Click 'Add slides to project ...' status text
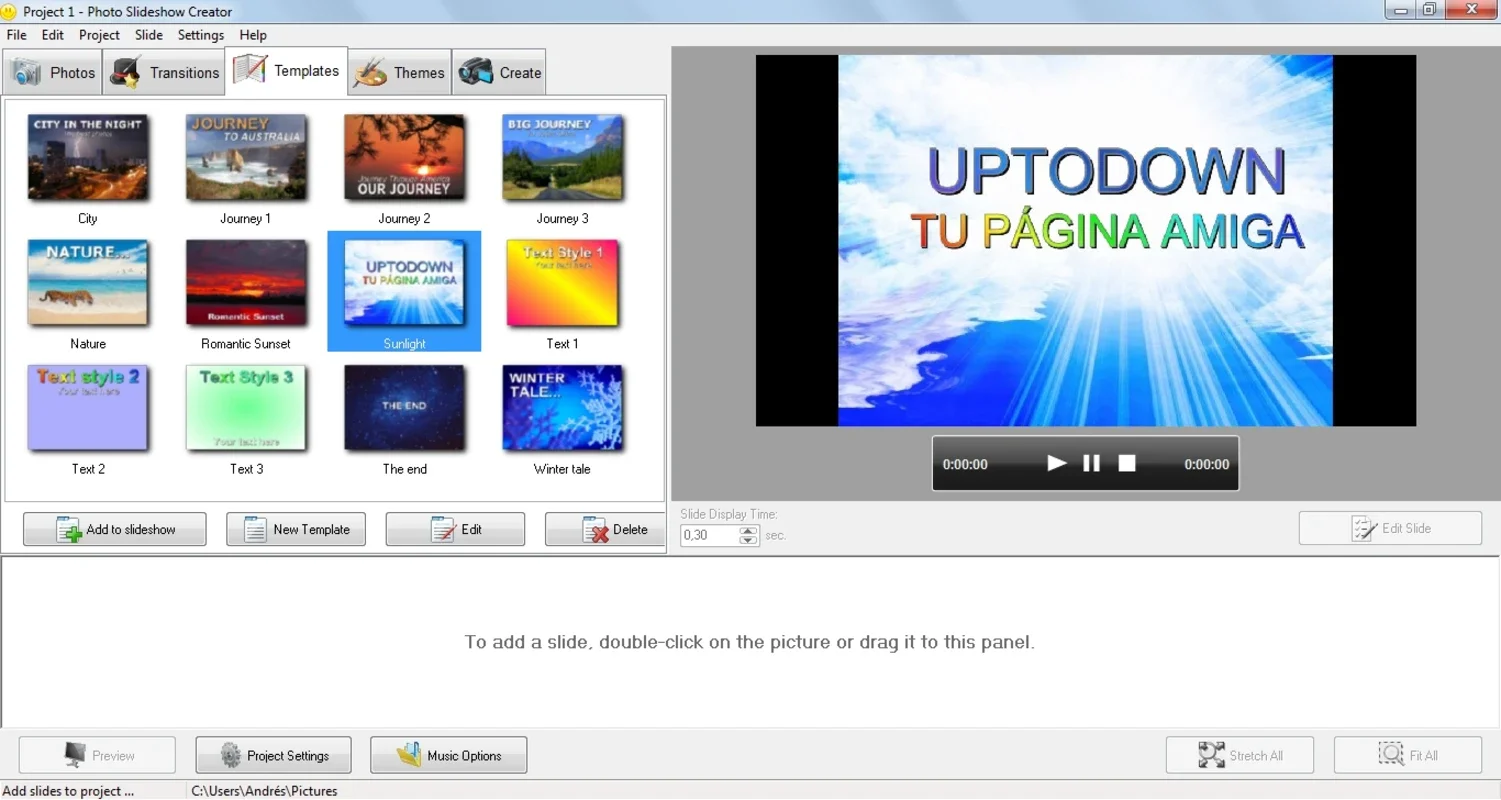 point(69,791)
